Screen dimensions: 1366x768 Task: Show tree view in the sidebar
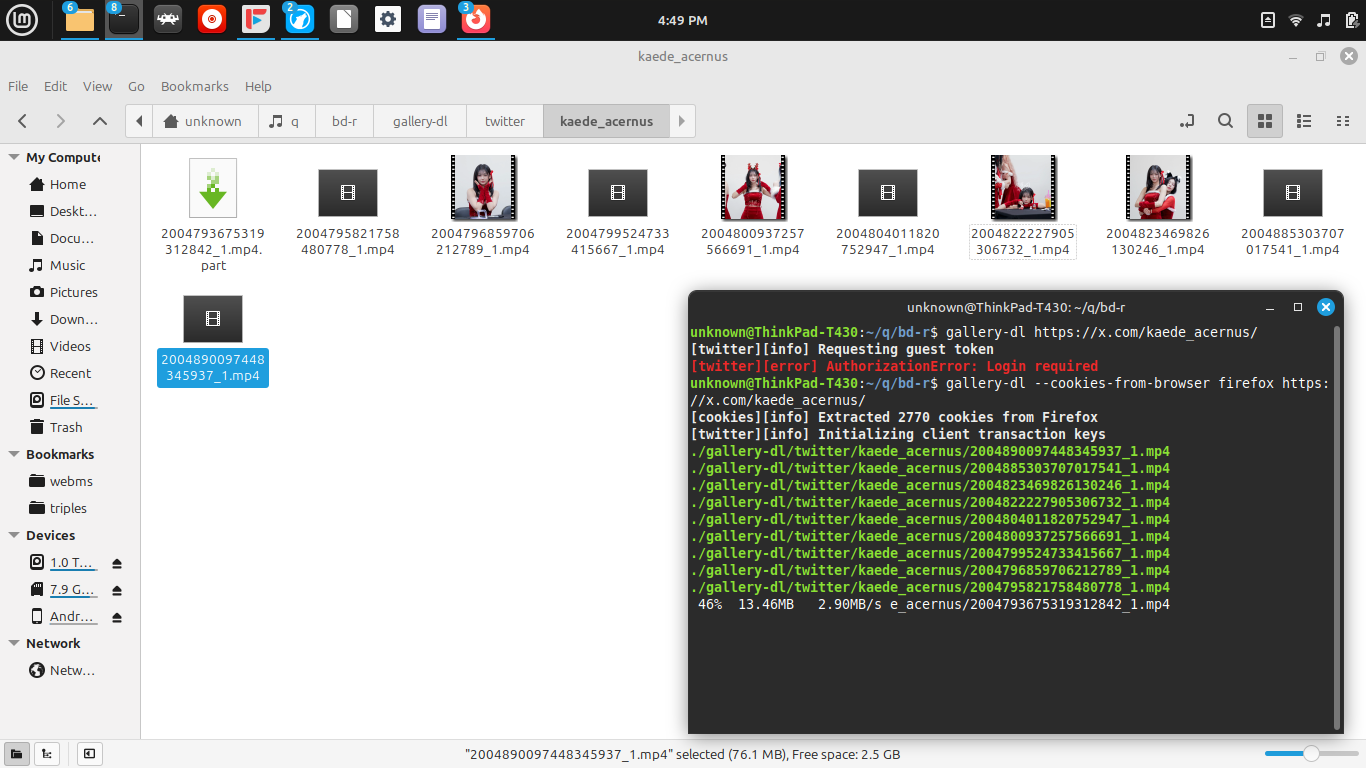[x=46, y=754]
